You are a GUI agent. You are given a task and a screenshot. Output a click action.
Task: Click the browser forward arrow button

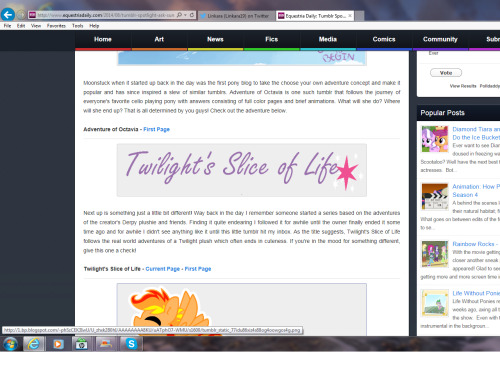pos(21,15)
